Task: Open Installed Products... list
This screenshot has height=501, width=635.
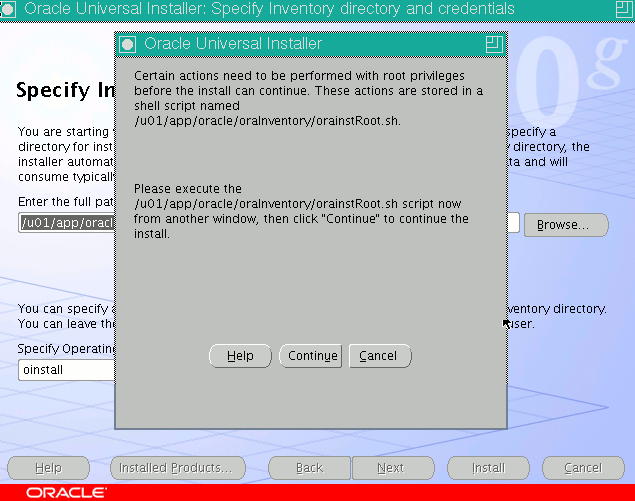Action: tap(178, 468)
